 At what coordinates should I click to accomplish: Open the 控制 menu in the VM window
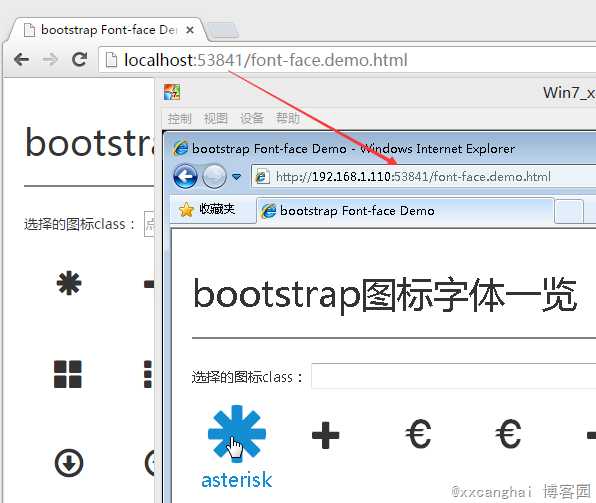(x=179, y=119)
